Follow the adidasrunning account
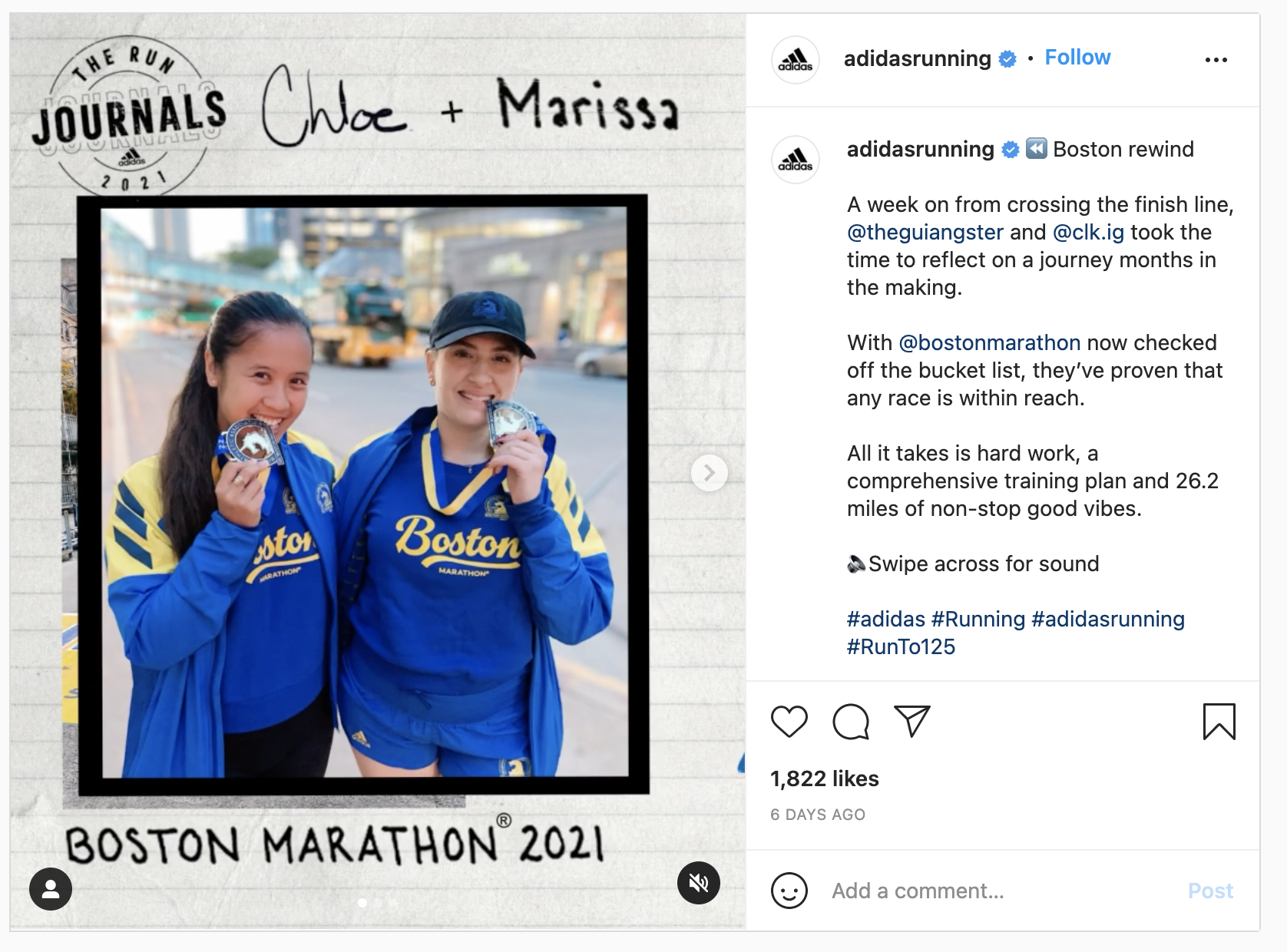The image size is (1287, 952). pos(1077,58)
